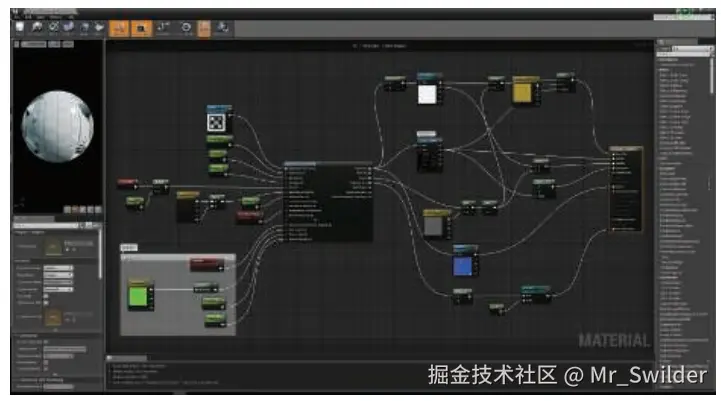Viewport: 721px width, 401px height.
Task: Select the material output node on right
Action: (x=625, y=189)
